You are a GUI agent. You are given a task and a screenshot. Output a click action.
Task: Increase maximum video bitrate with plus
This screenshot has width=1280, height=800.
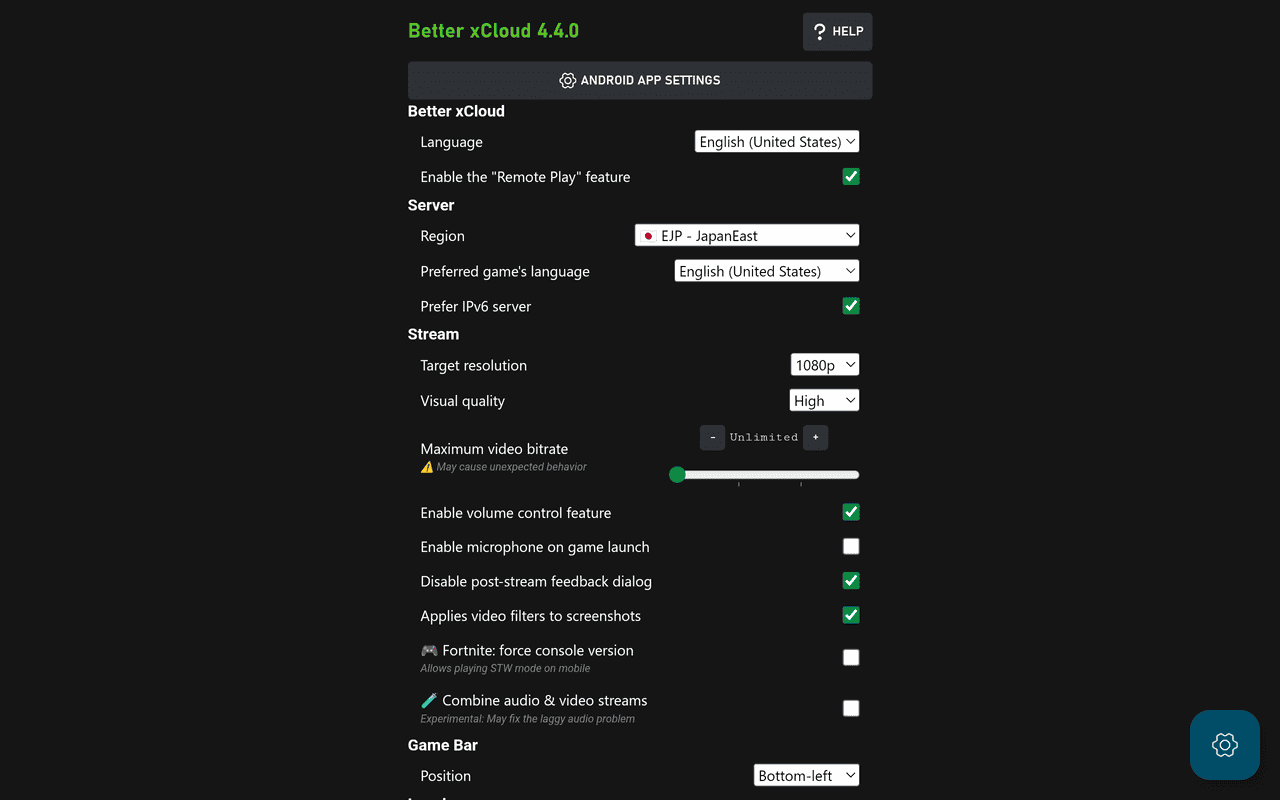click(x=816, y=438)
